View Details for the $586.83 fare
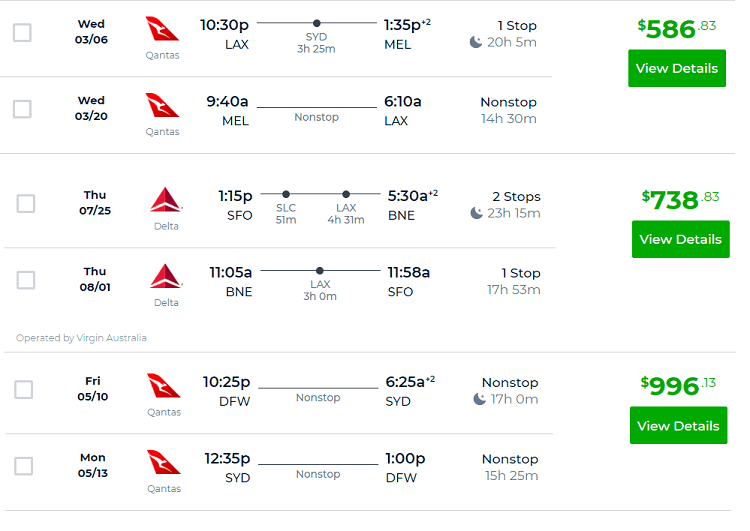Image resolution: width=750 pixels, height=531 pixels. click(677, 68)
